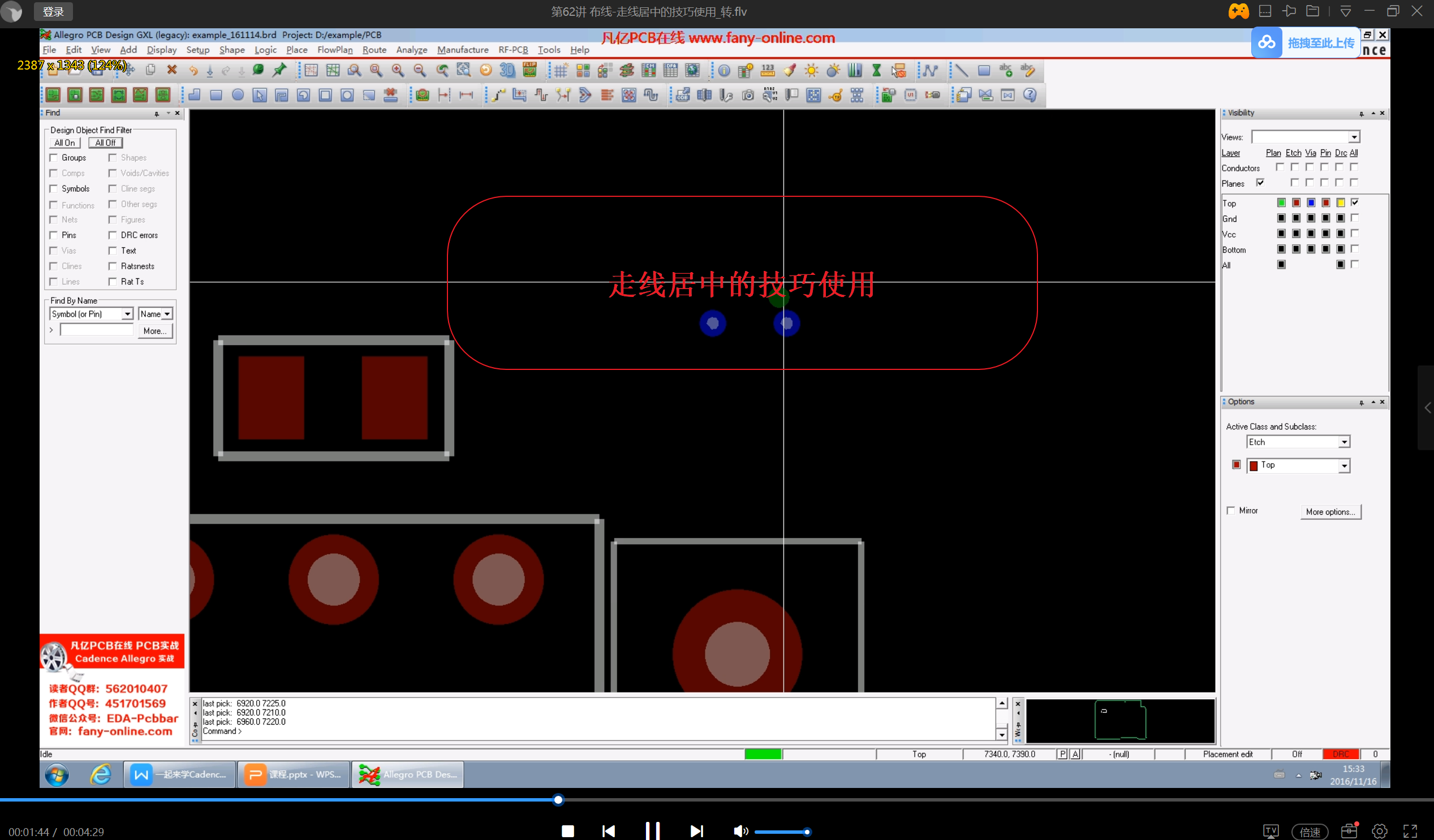The height and width of the screenshot is (840, 1434).
Task: Open the Shape menu
Action: click(231, 50)
